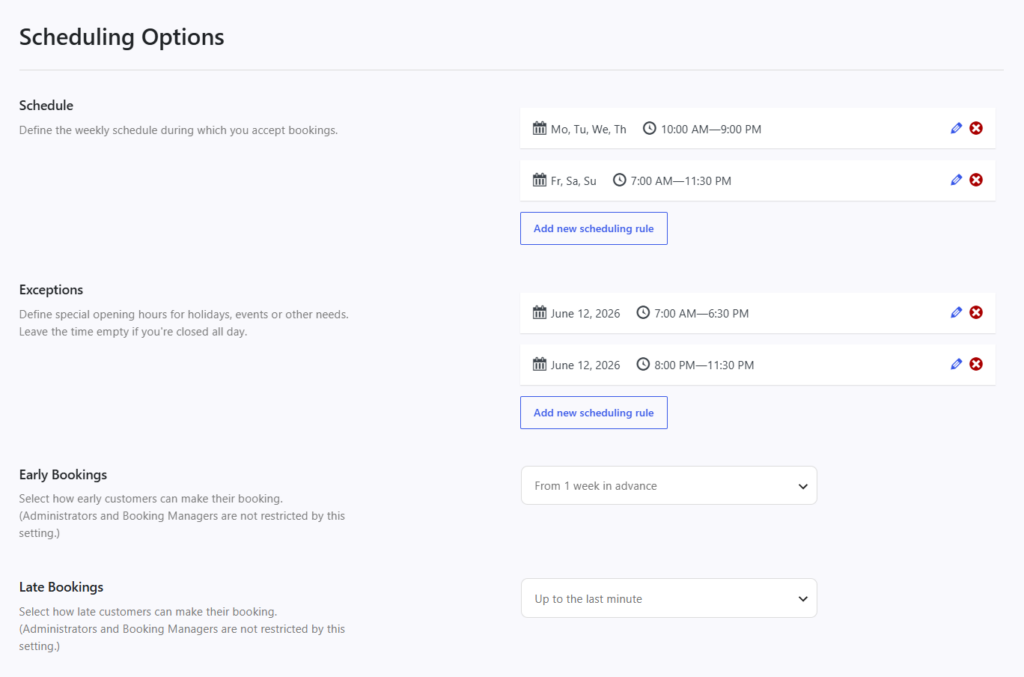Click calendar icon in the 8:00 PM—11:30 PM exception row

tap(539, 364)
